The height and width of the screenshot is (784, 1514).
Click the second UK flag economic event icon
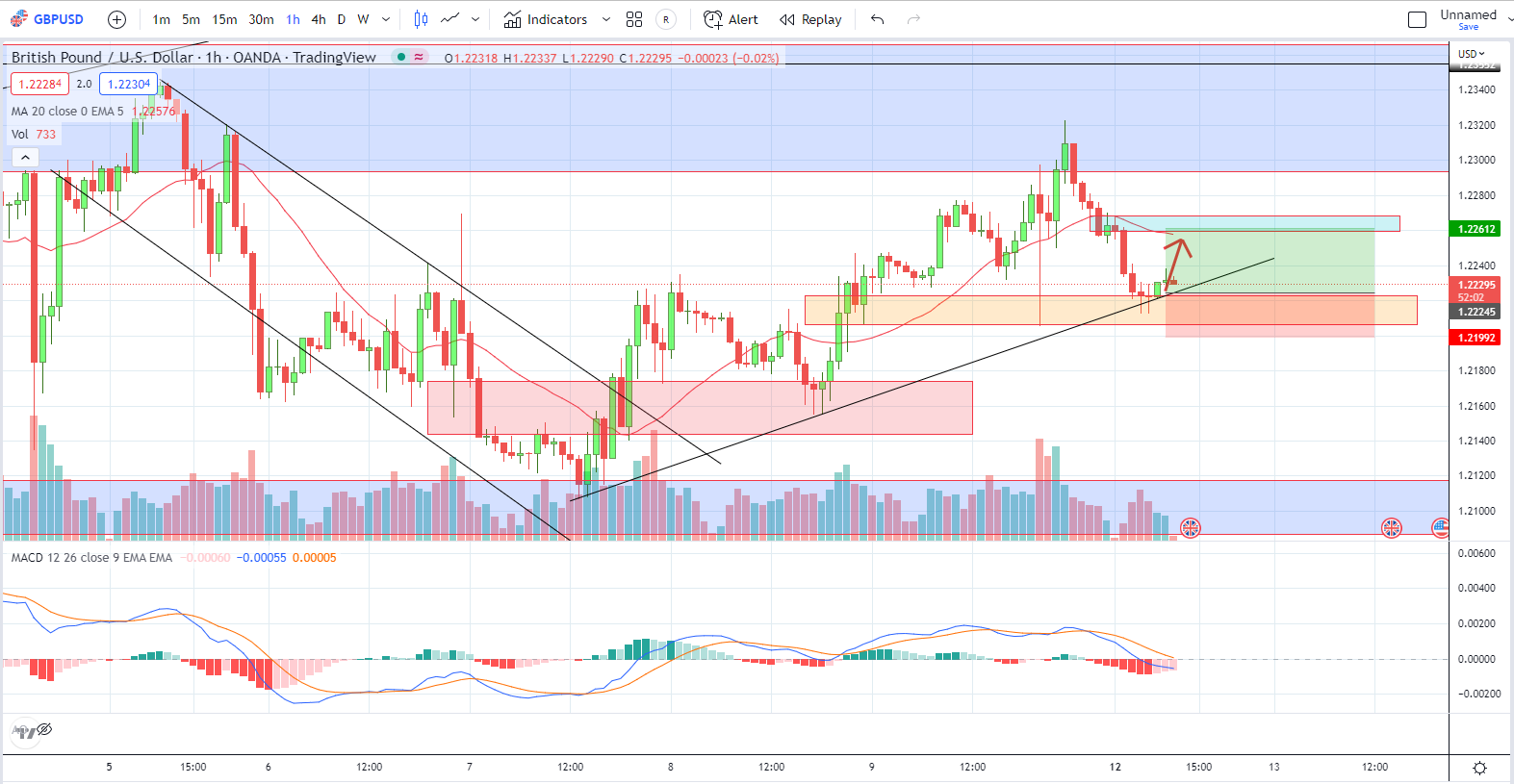1391,528
